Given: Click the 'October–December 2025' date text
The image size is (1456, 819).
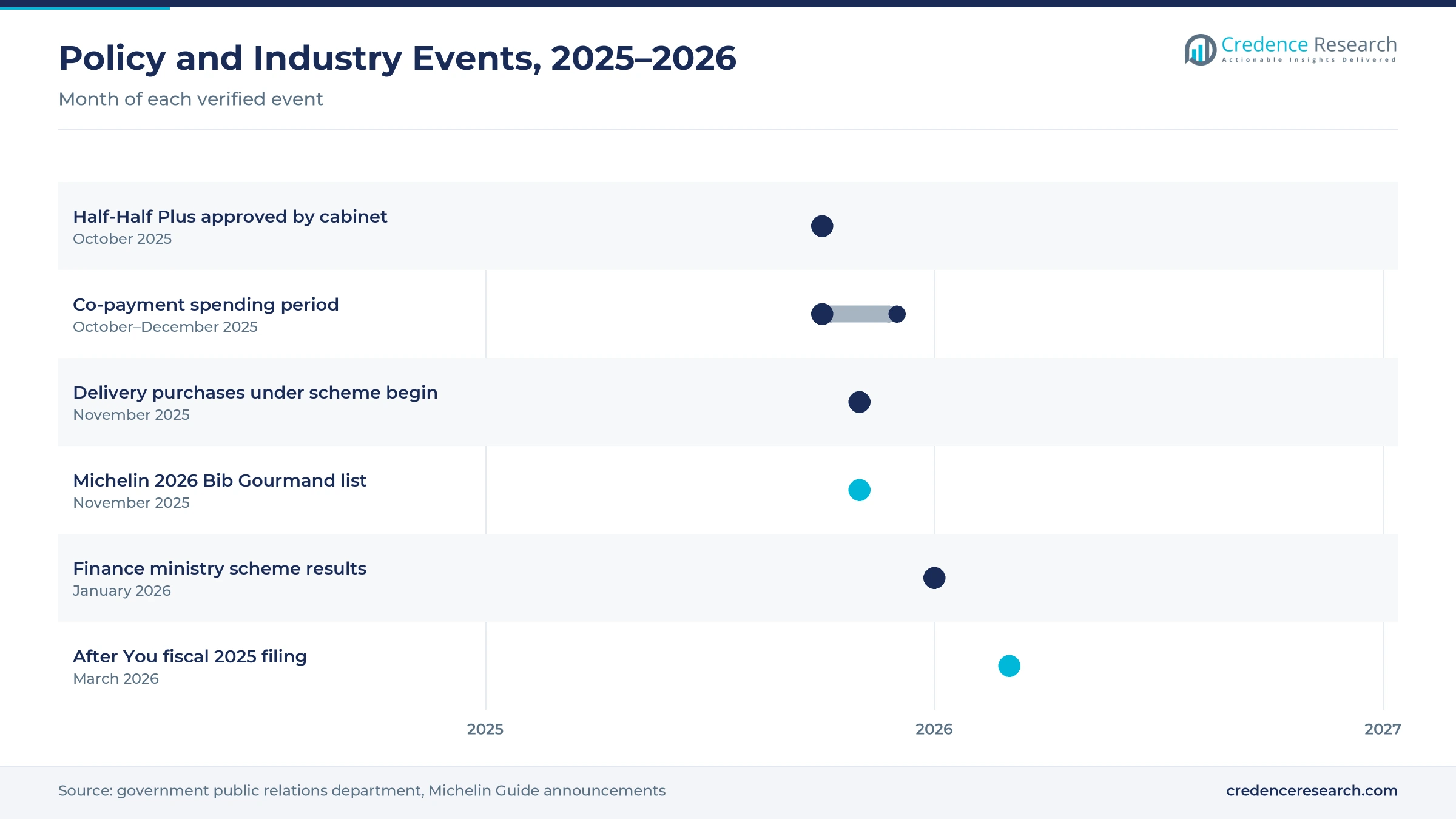Looking at the screenshot, I should click(x=165, y=327).
